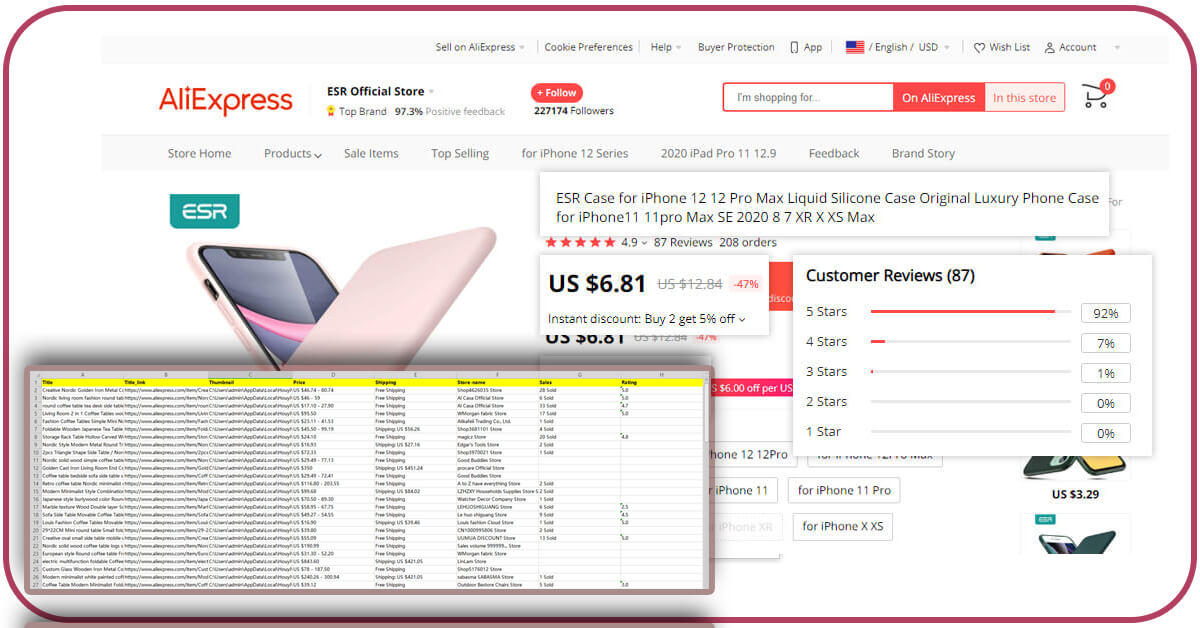Screen dimensions: 1200x628
Task: Click the red star rating icons
Action: (x=580, y=242)
